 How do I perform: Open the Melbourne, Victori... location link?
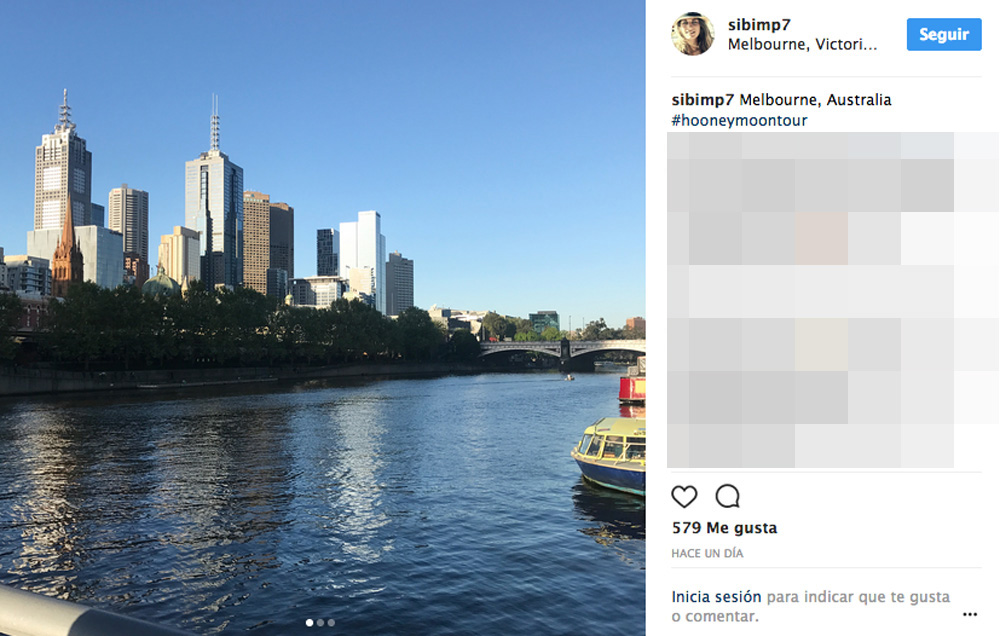click(802, 44)
